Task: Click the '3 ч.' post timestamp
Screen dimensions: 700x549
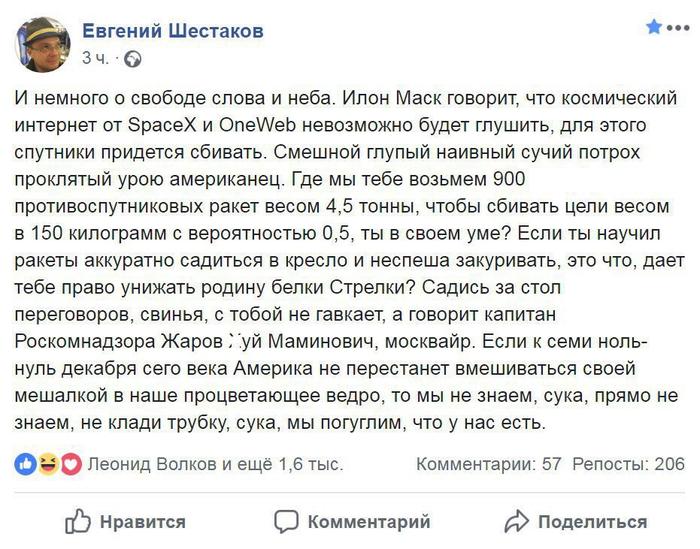Action: coord(95,59)
